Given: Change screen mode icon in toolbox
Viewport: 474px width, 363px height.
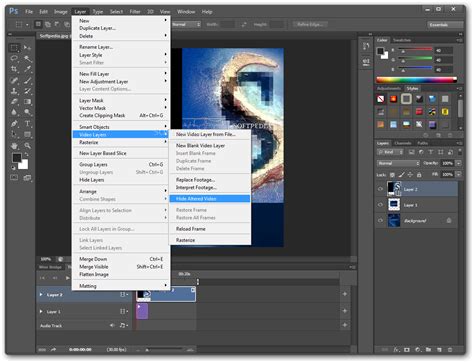Looking at the screenshot, I should [27, 177].
